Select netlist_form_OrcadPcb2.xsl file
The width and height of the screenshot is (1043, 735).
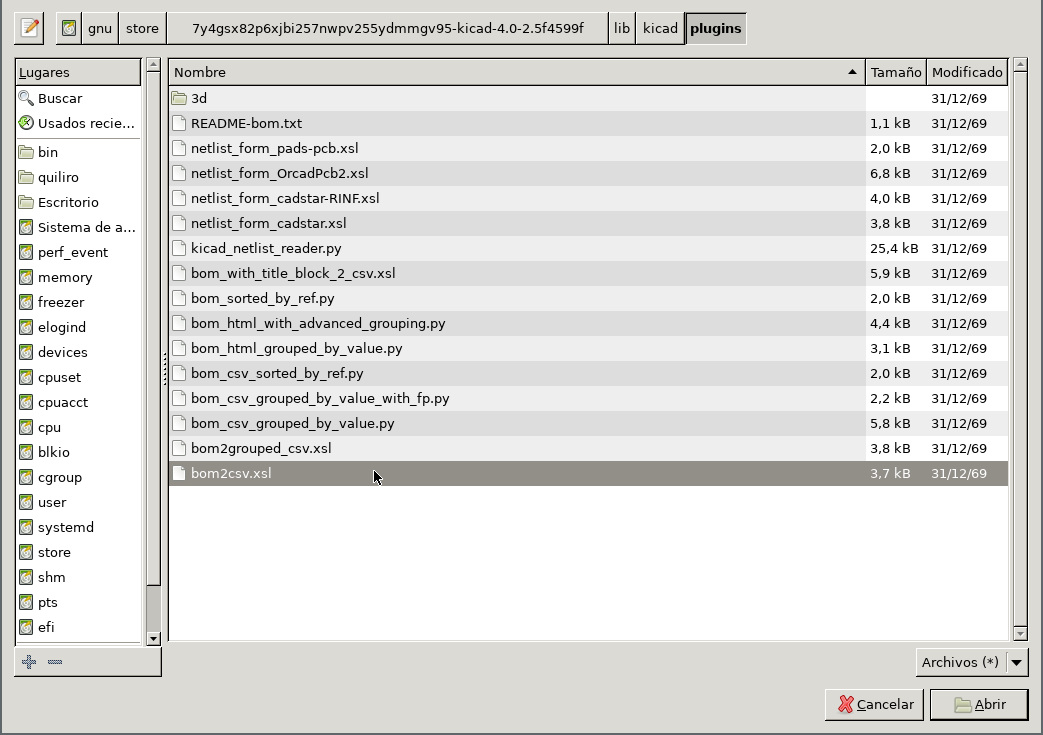tap(589, 174)
